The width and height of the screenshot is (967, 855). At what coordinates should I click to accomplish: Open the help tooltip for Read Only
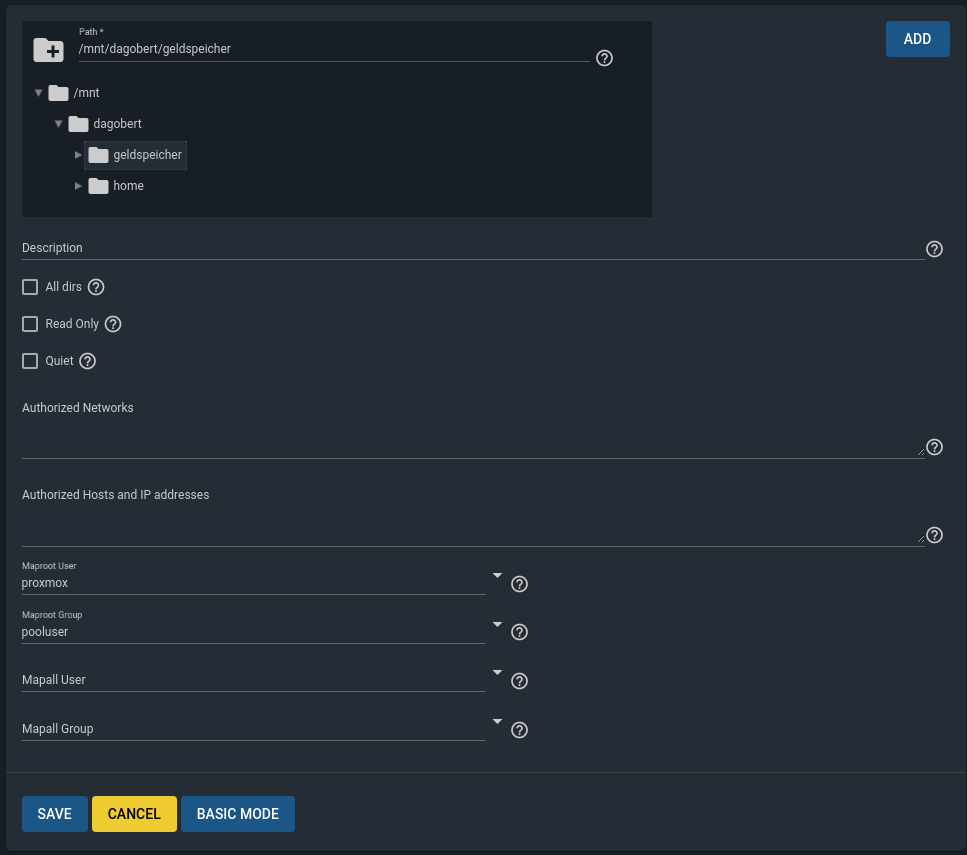point(112,324)
